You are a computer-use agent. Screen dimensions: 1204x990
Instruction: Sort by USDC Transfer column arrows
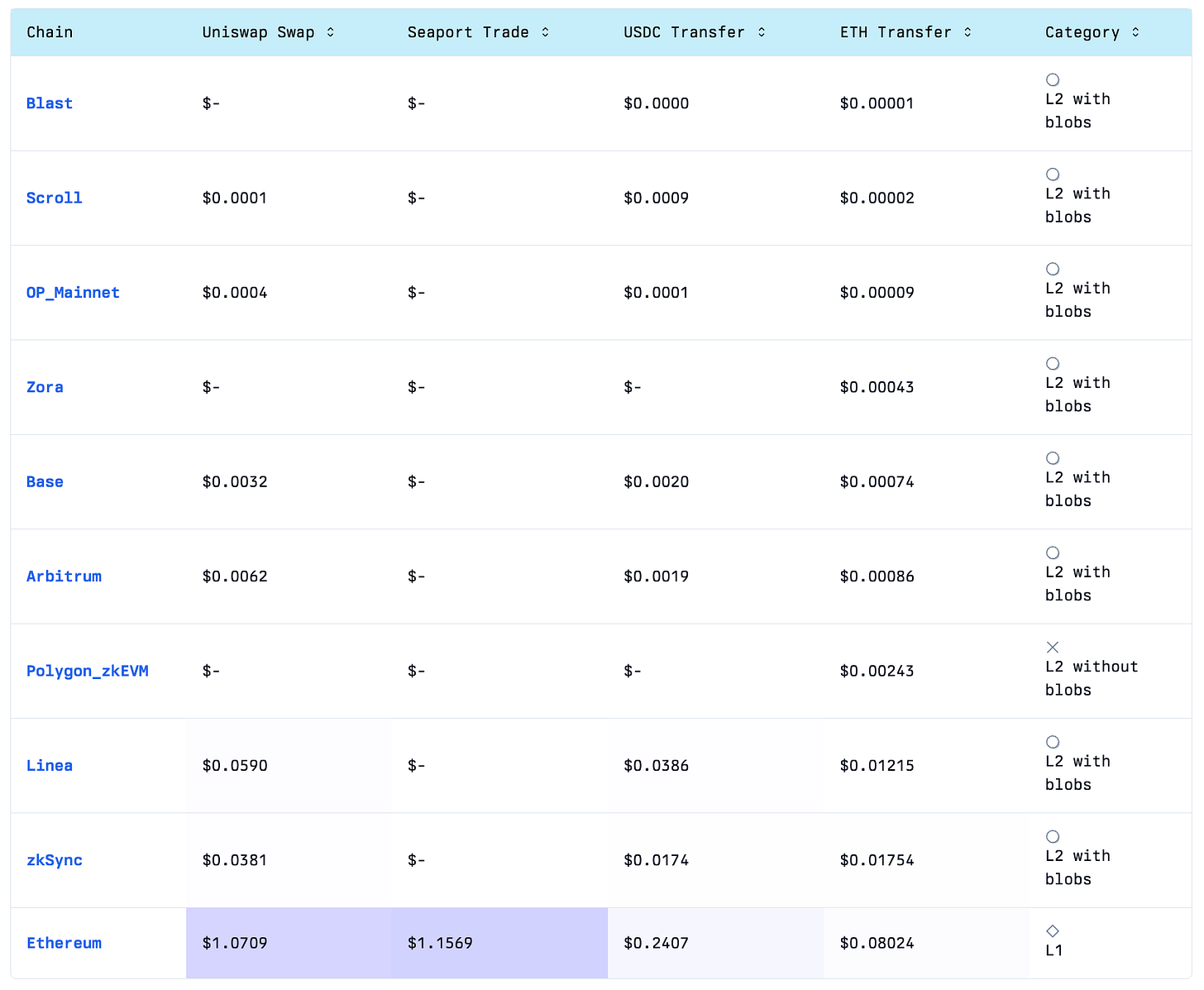point(762,32)
